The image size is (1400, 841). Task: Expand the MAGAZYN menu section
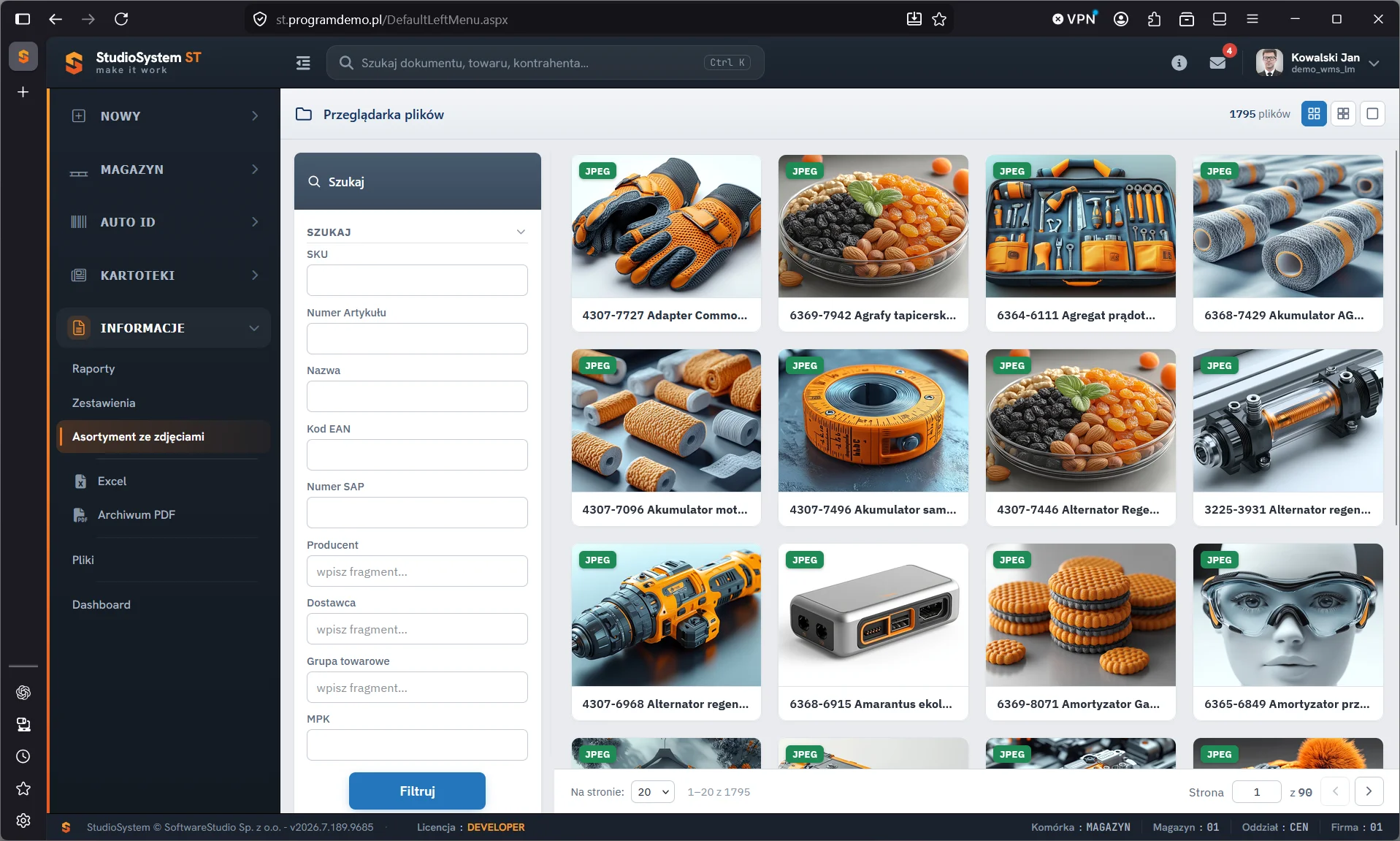(x=164, y=169)
